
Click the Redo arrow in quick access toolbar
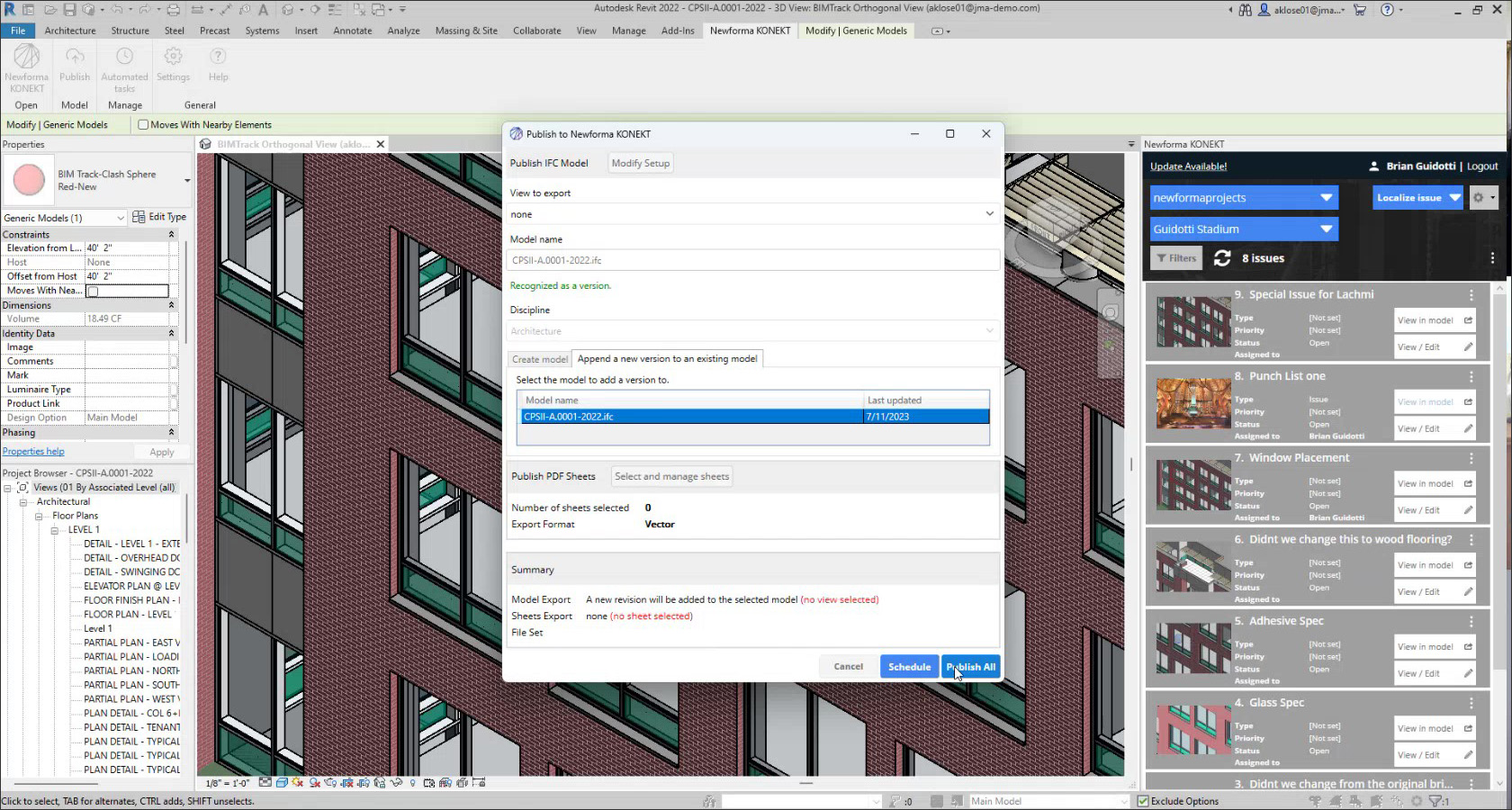[146, 10]
